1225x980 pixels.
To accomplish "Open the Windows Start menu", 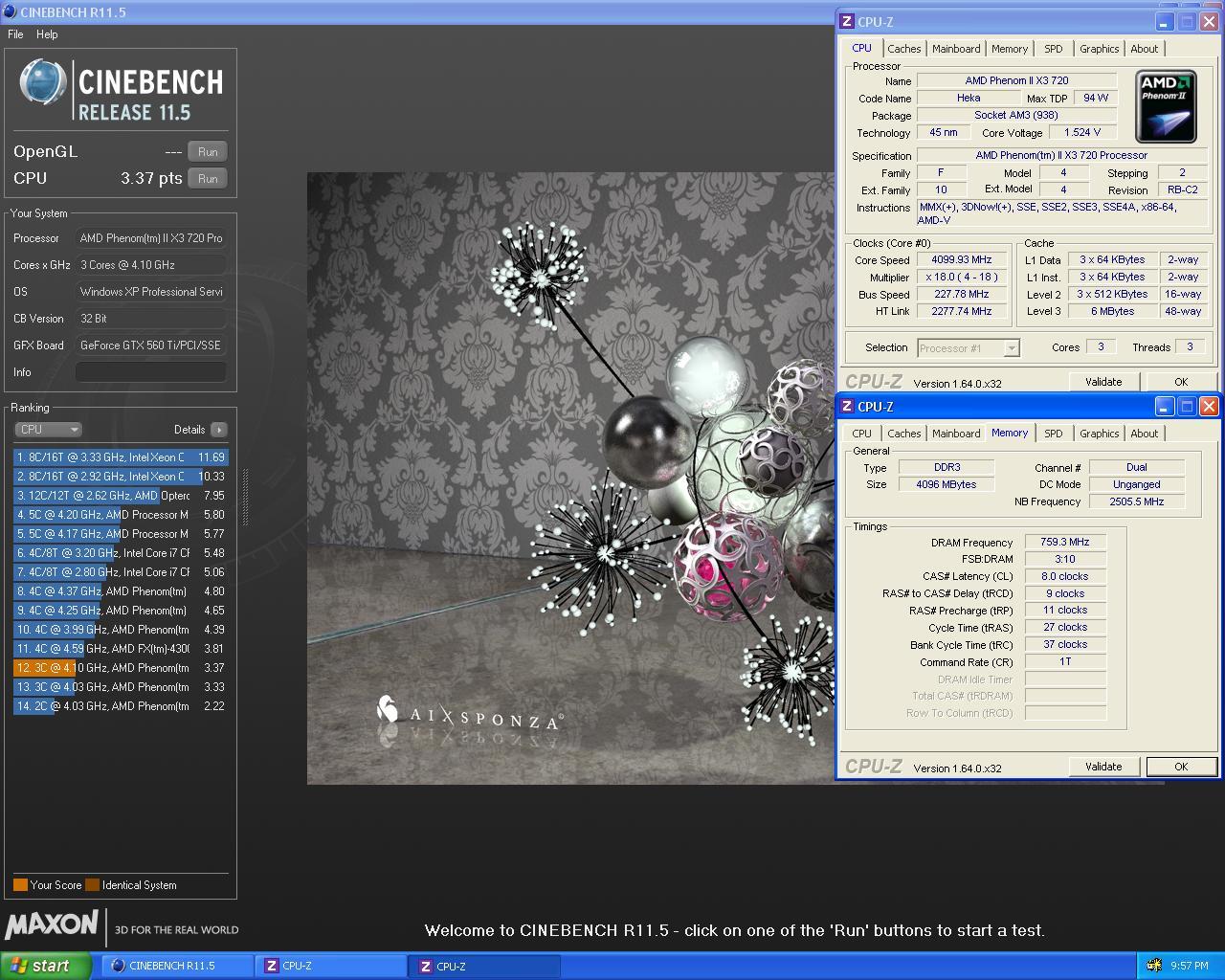I will point(45,966).
